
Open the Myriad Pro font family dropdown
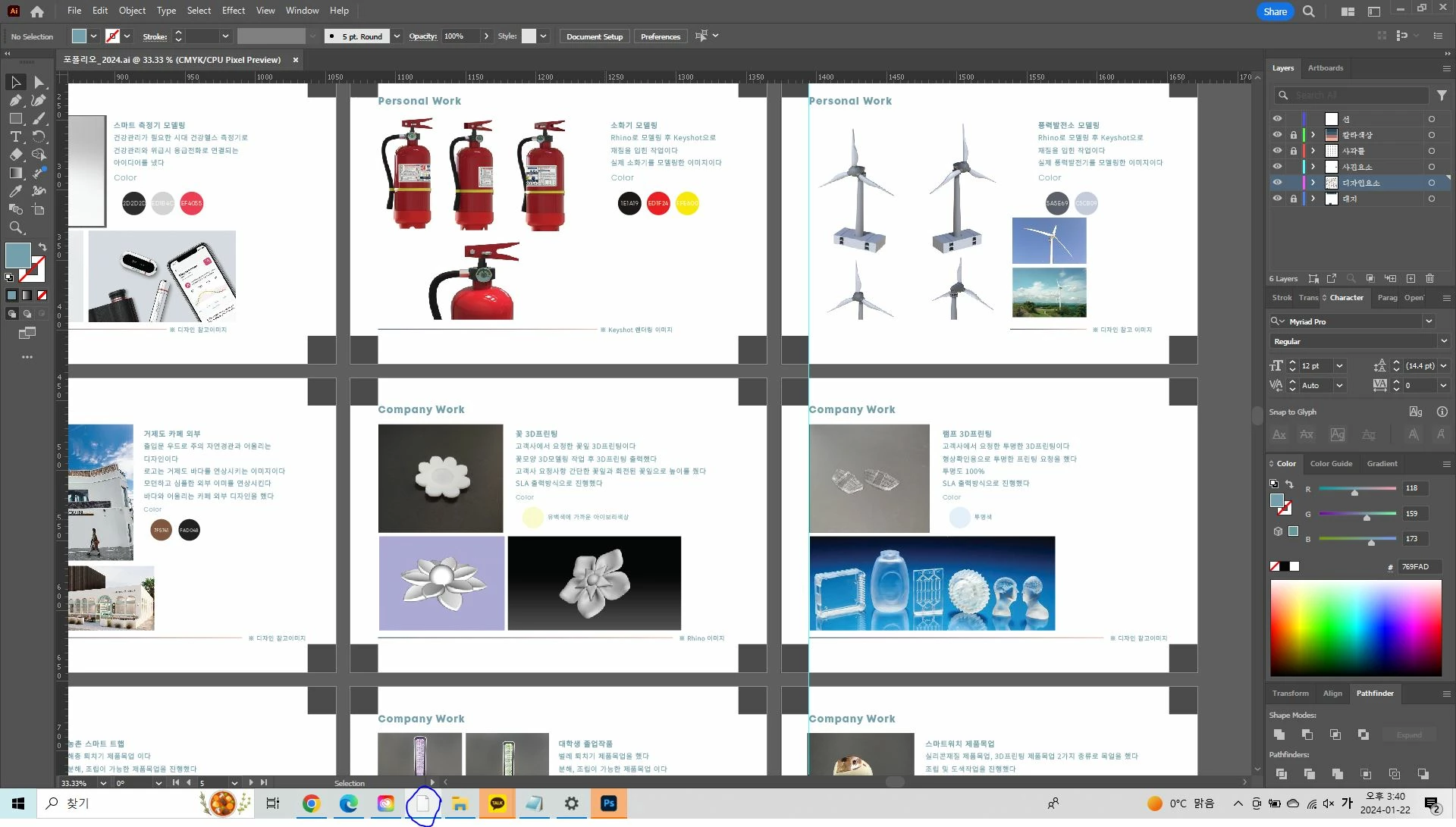coord(1429,321)
